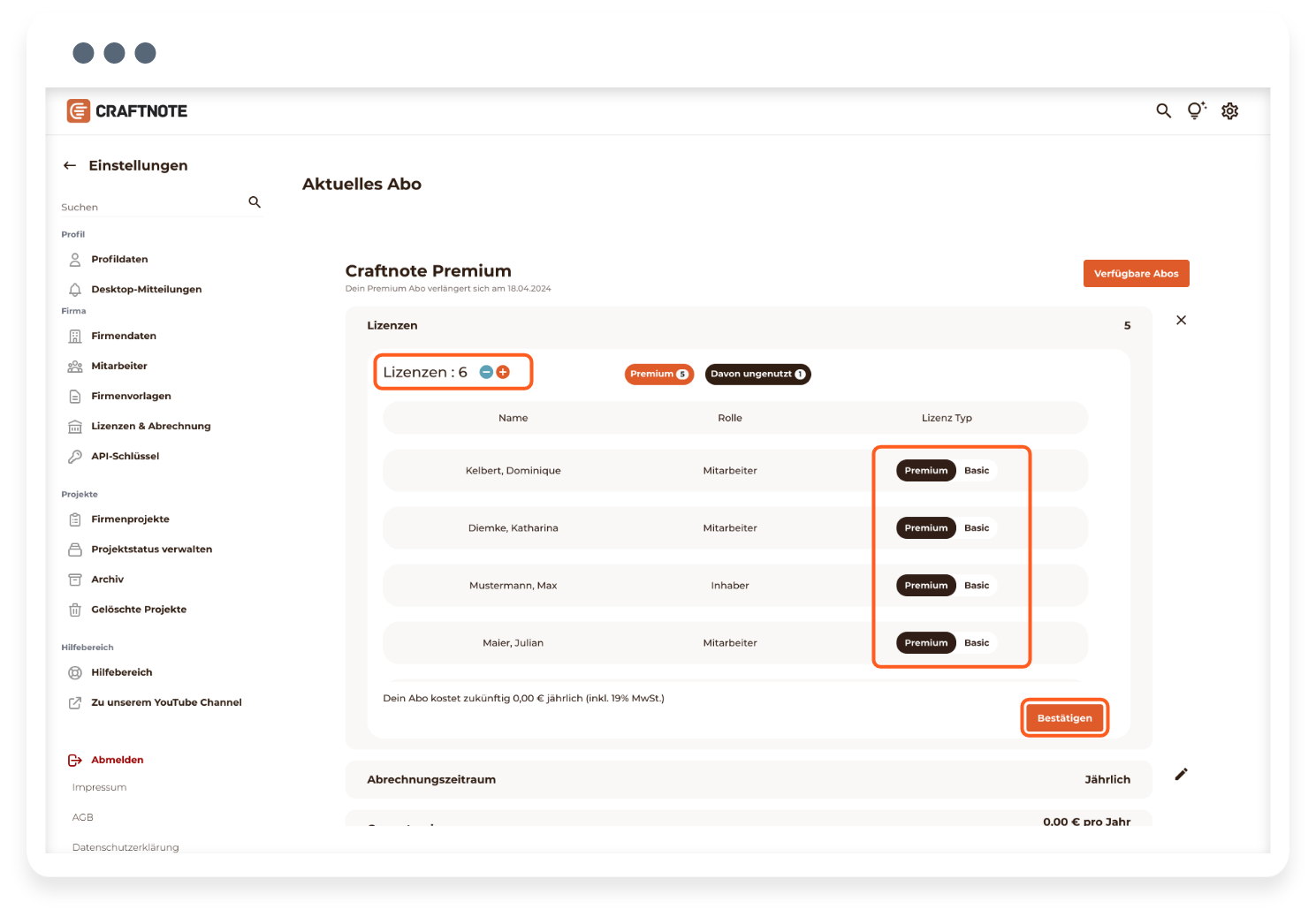Set Mustermann, Max license to Basic
Screen dimensions: 1316x917
976,585
